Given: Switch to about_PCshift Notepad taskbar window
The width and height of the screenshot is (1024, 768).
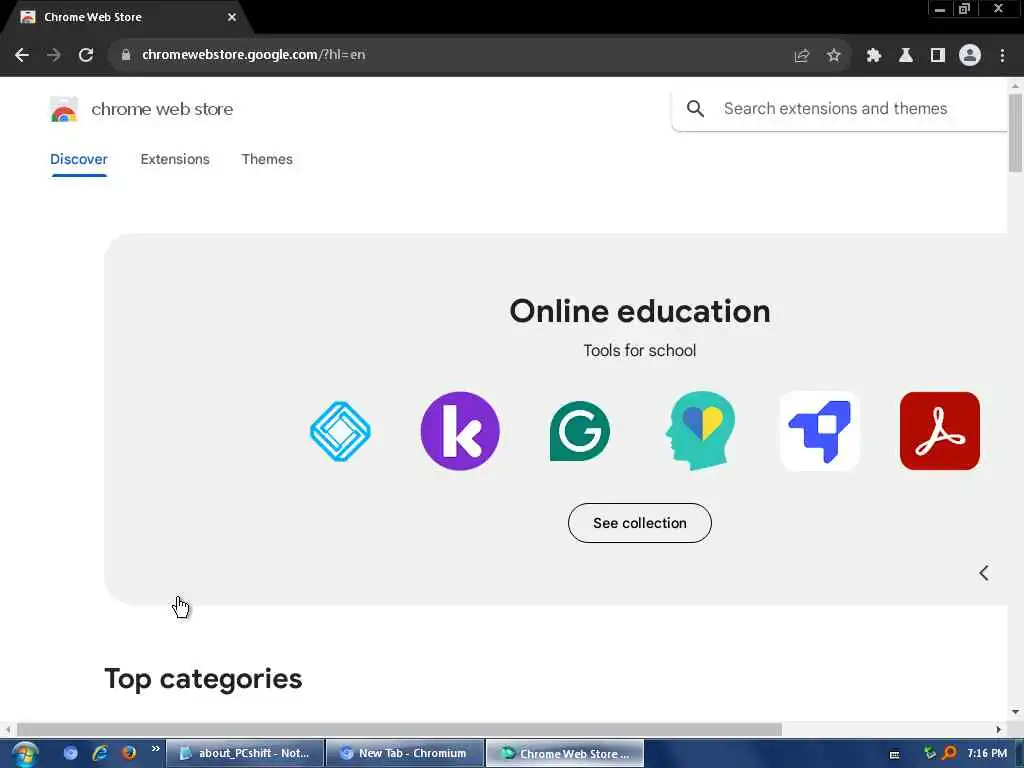Looking at the screenshot, I should pyautogui.click(x=245, y=753).
